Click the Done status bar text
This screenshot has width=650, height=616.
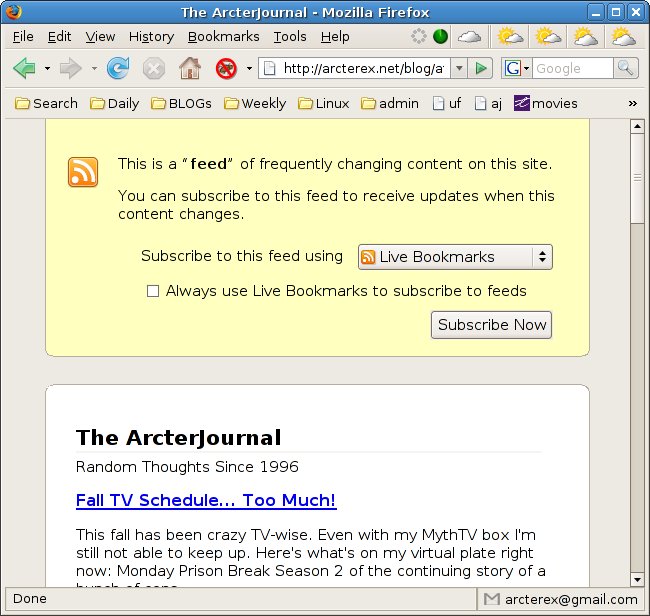coord(30,599)
